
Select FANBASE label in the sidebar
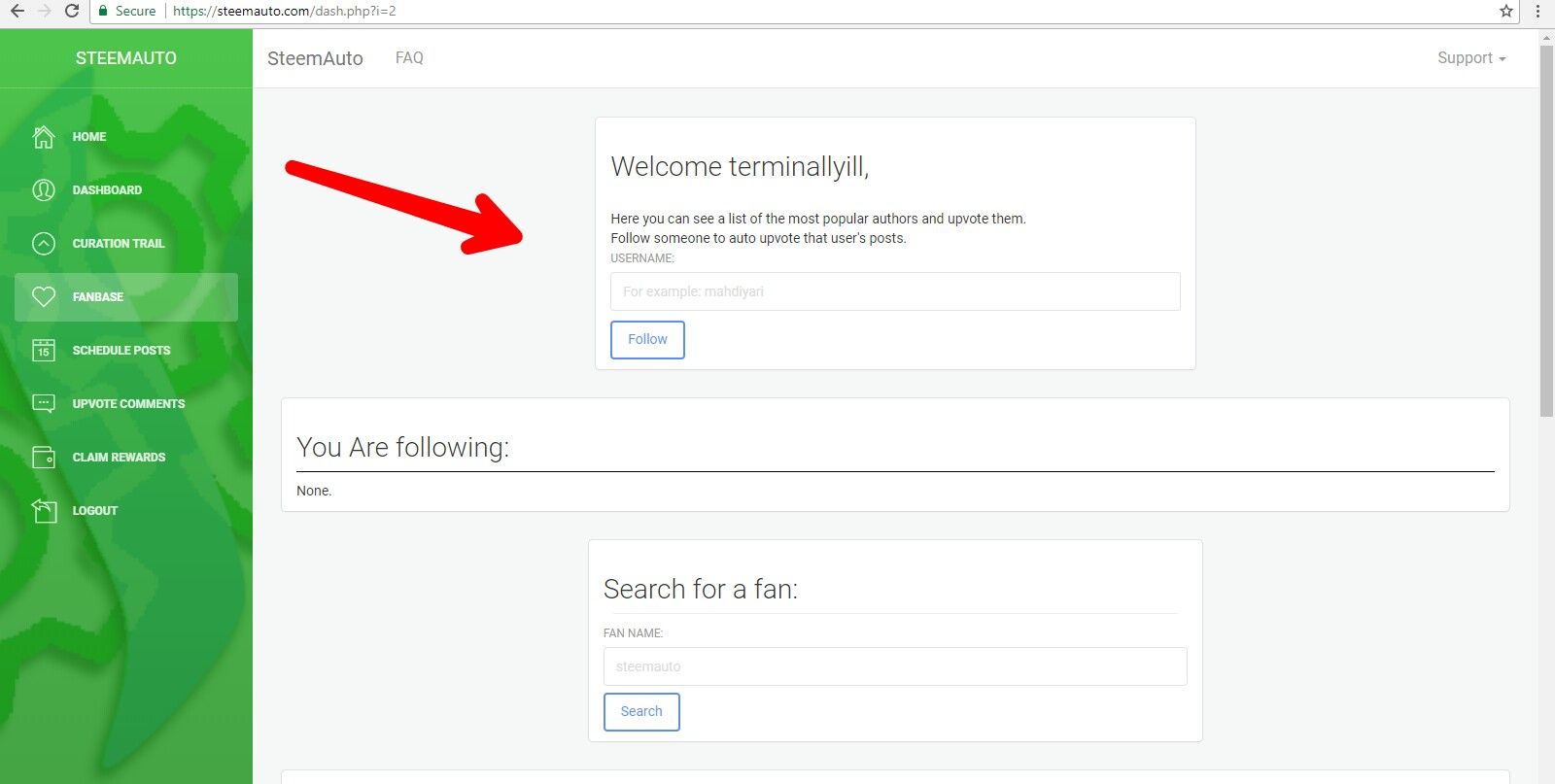coord(98,297)
